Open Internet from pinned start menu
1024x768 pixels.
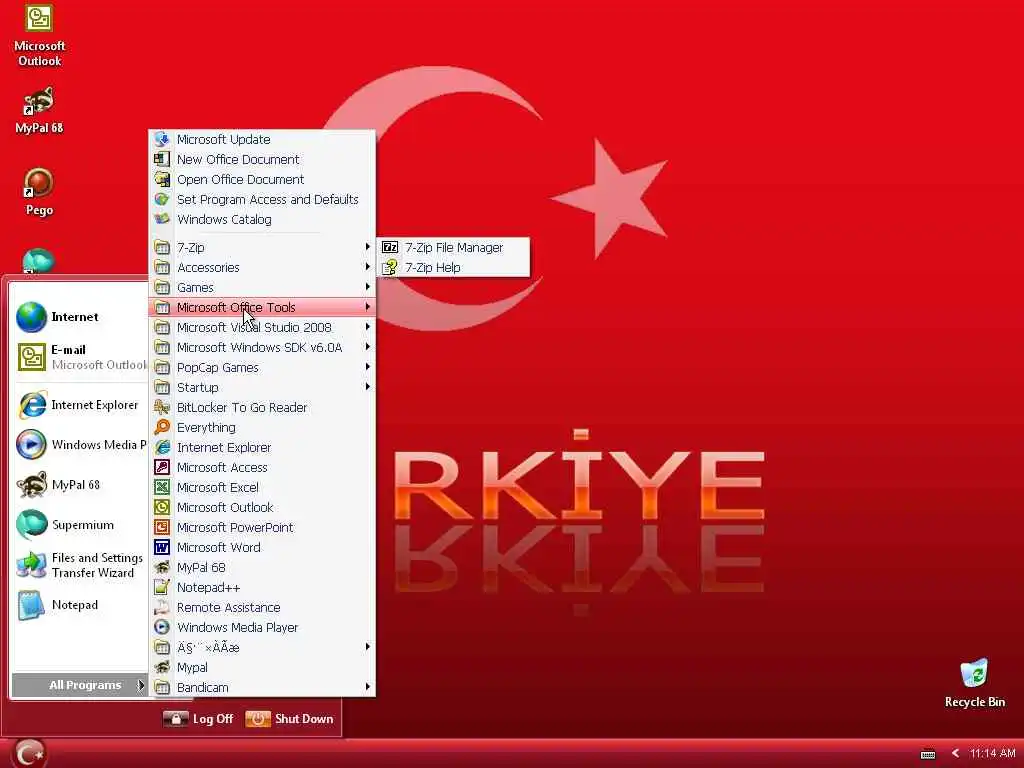[80, 317]
